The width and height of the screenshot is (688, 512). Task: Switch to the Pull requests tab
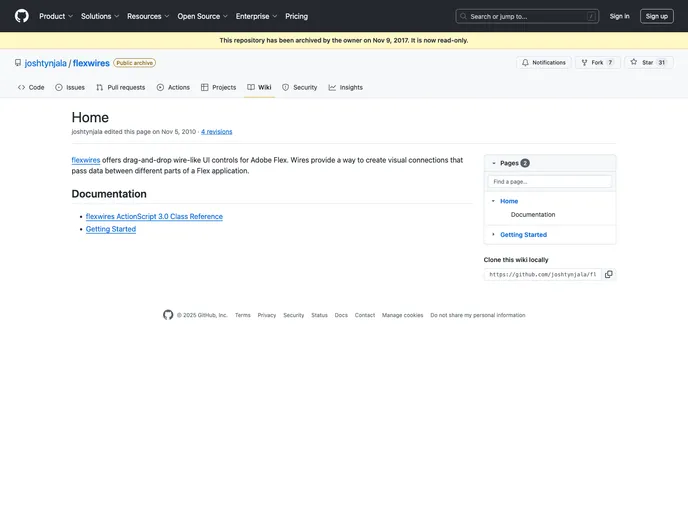121,87
